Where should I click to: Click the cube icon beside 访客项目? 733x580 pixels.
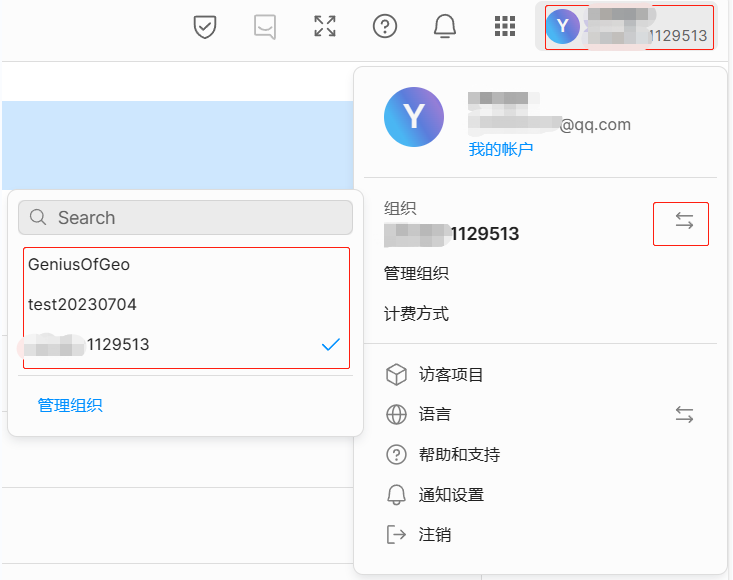pos(397,375)
